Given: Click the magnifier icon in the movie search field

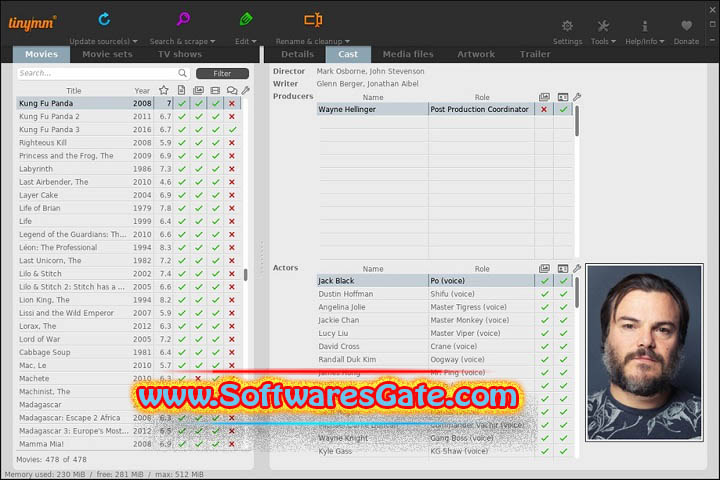Looking at the screenshot, I should pos(182,73).
